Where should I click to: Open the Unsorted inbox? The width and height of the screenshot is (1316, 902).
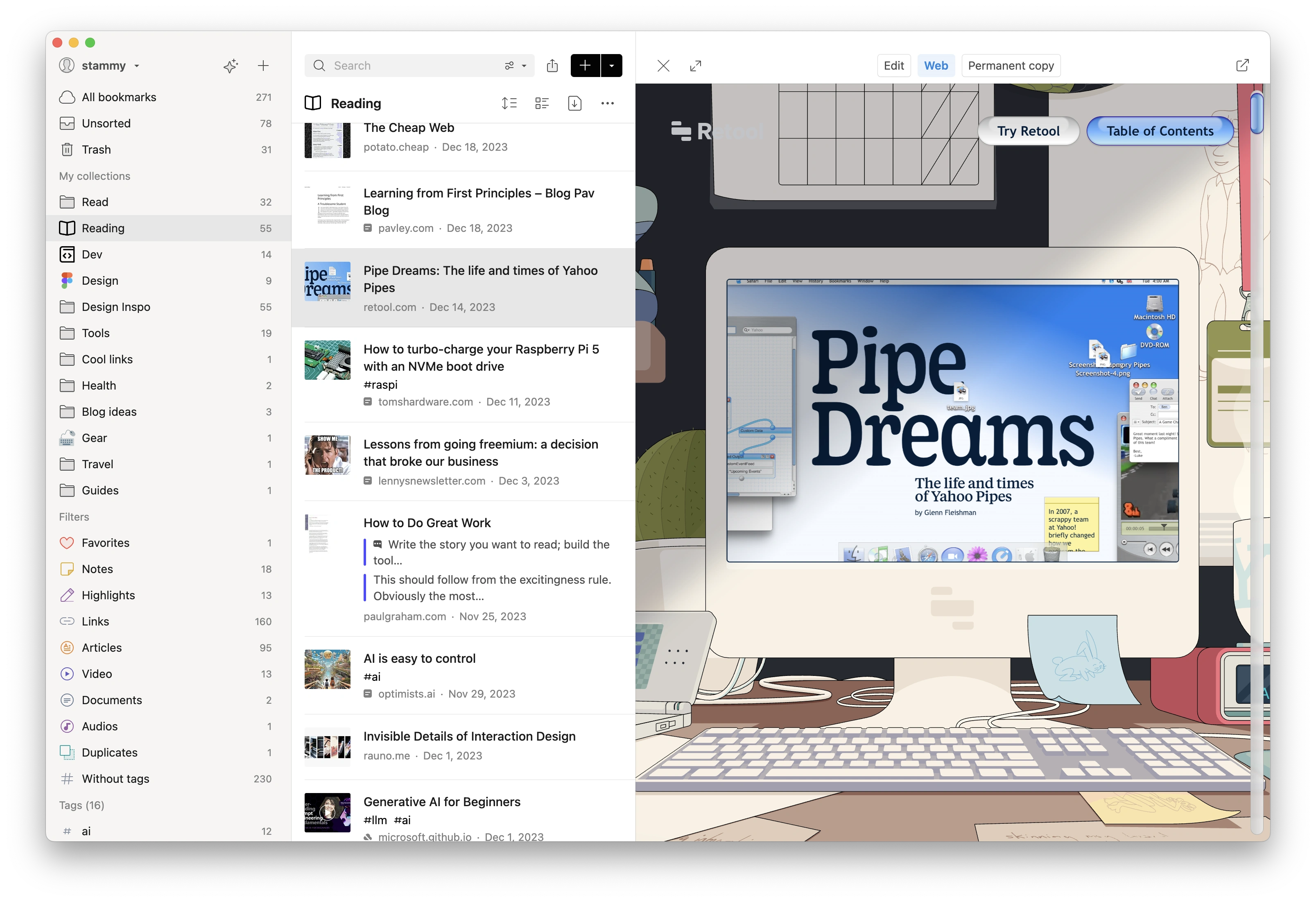tap(168, 124)
